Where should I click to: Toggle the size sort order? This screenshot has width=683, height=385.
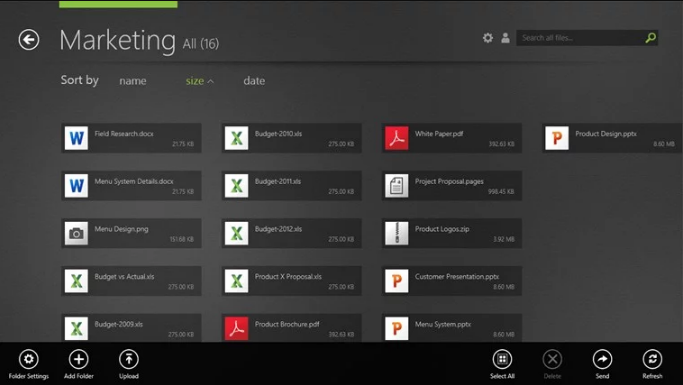pos(199,81)
